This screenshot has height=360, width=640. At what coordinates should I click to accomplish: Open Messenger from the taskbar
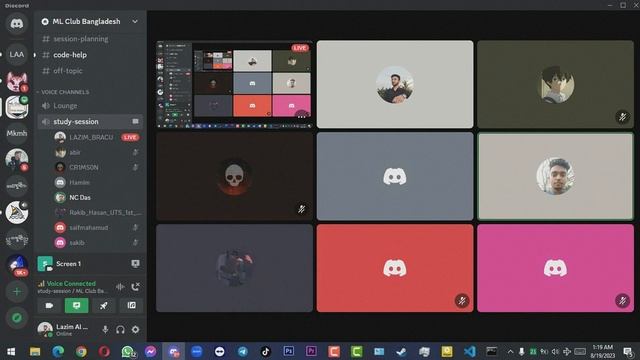point(151,351)
